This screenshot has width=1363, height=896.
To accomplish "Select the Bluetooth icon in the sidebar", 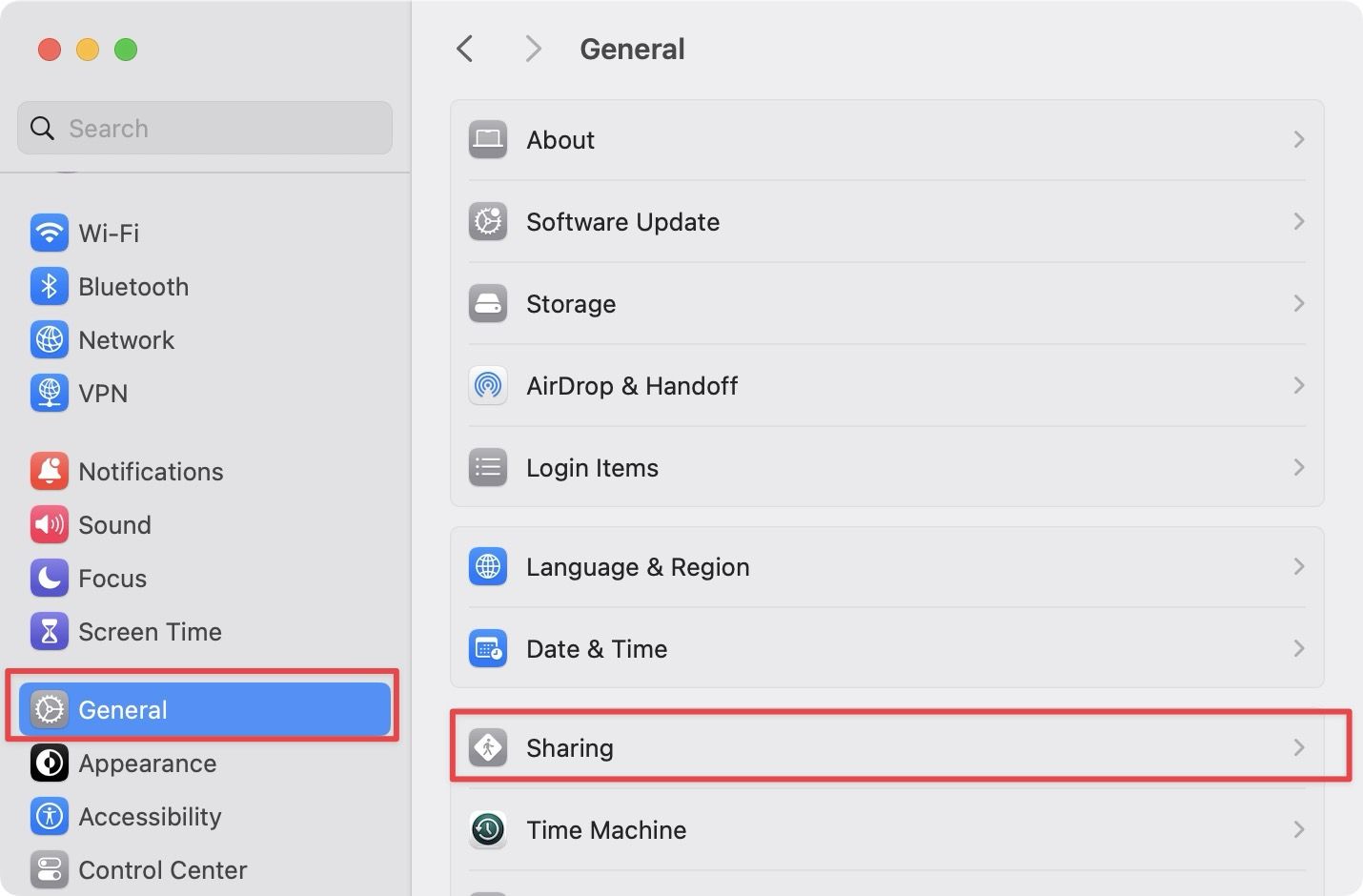I will coord(49,286).
